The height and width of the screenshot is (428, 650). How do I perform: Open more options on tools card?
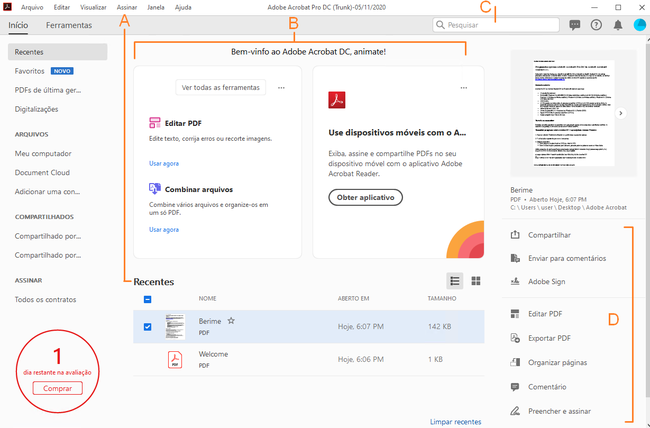tap(281, 88)
